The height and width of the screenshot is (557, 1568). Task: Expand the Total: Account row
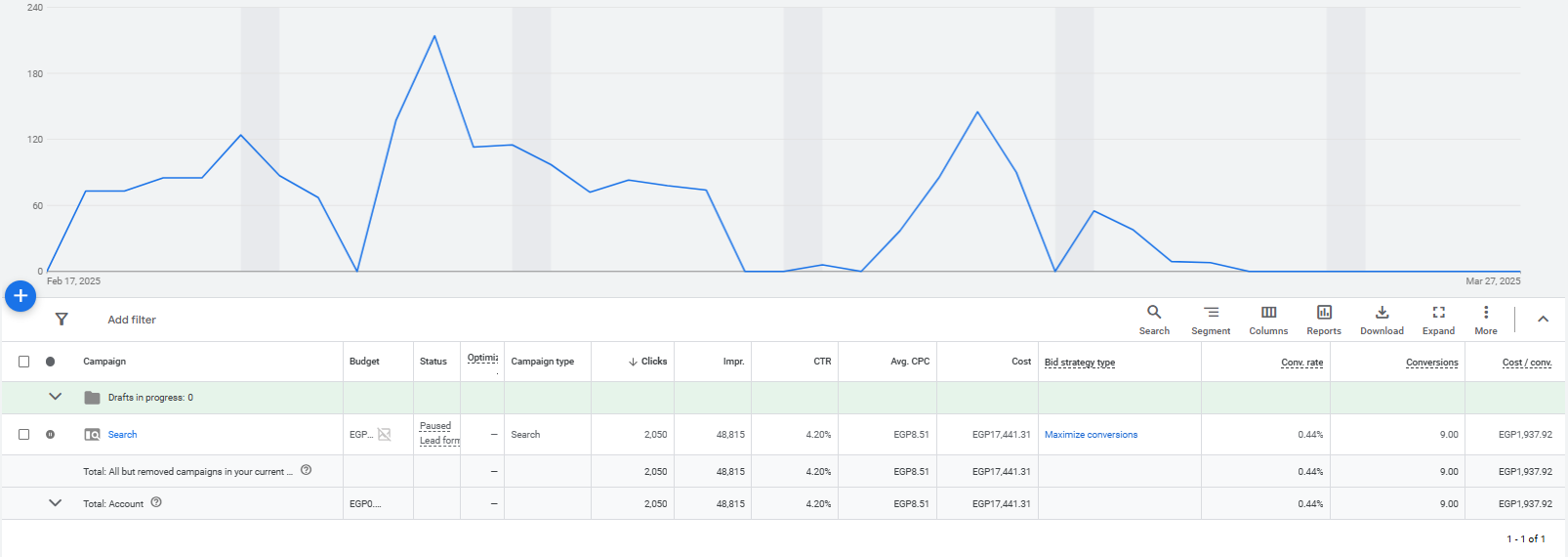click(56, 503)
